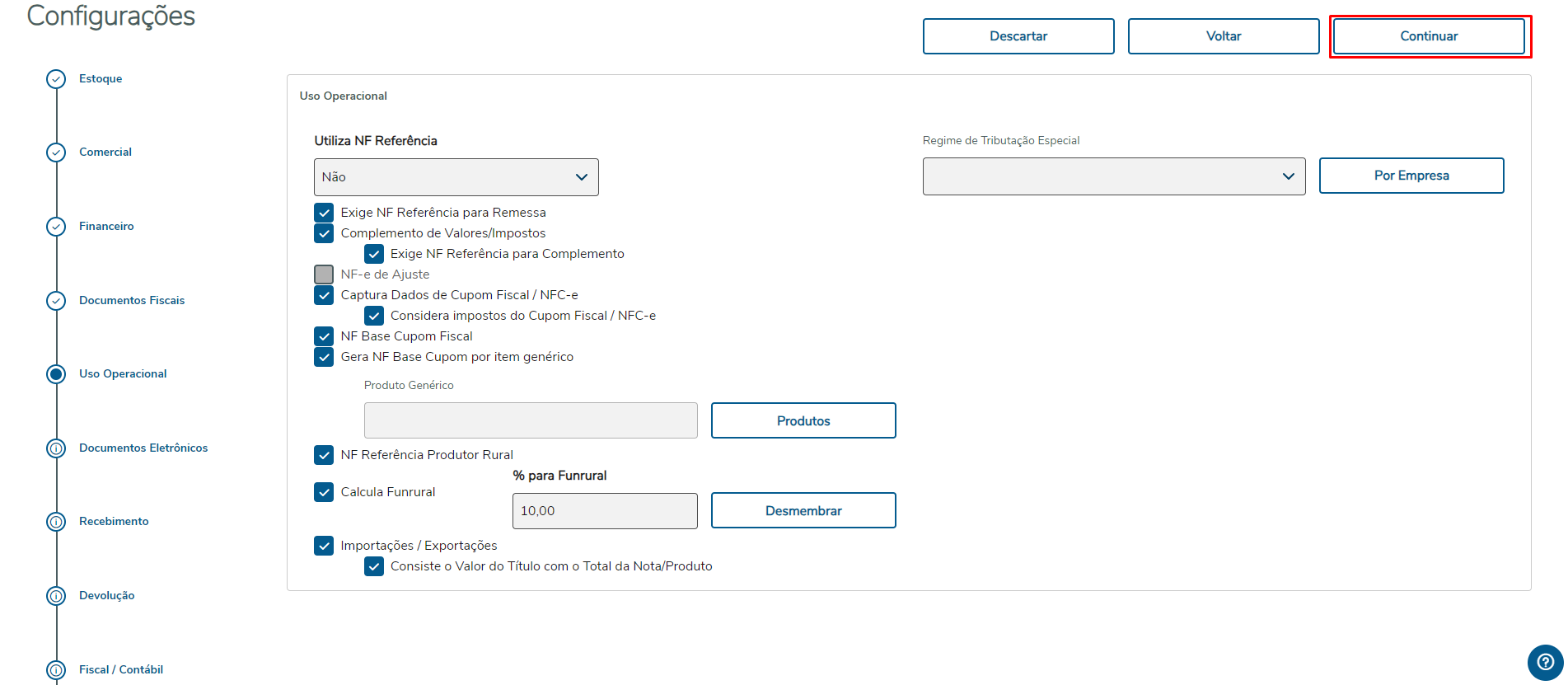Open the Utiliza NF Referência dropdown
This screenshot has width=1568, height=685.
[456, 177]
